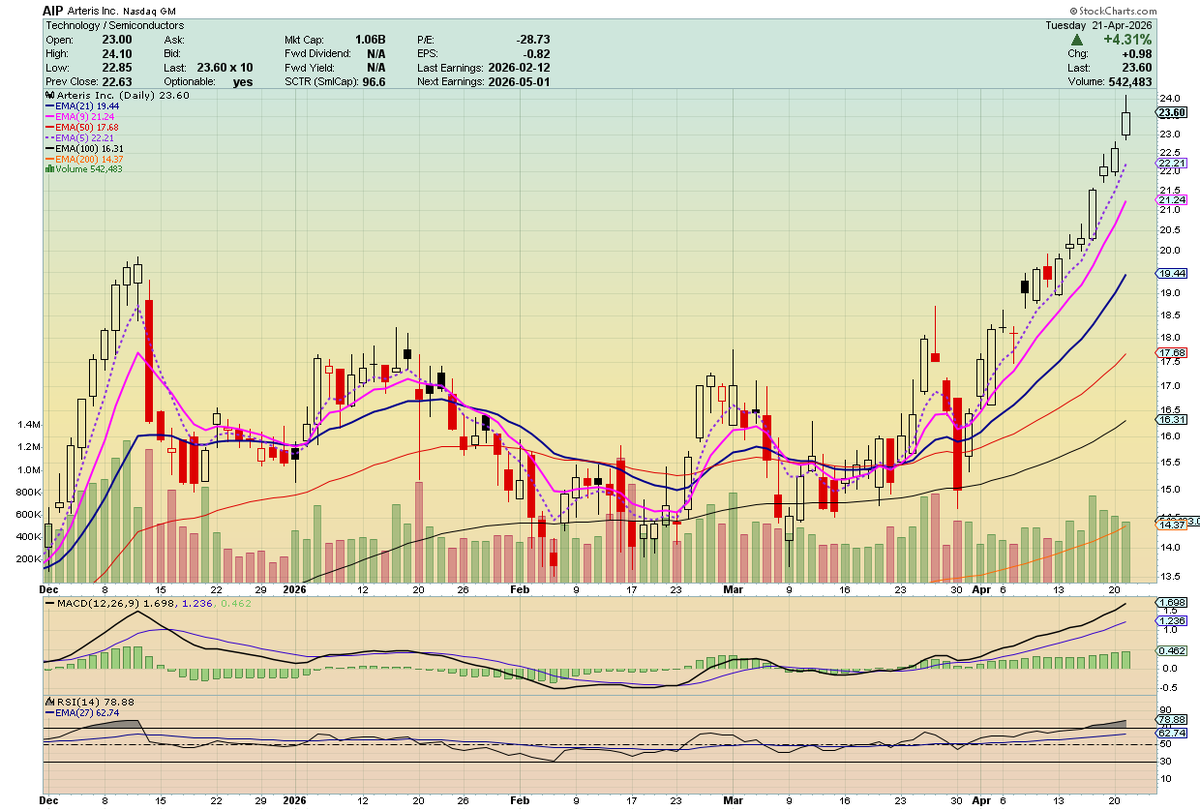Click the P/E value -28.73
This screenshot has width=1200, height=810.
point(533,39)
